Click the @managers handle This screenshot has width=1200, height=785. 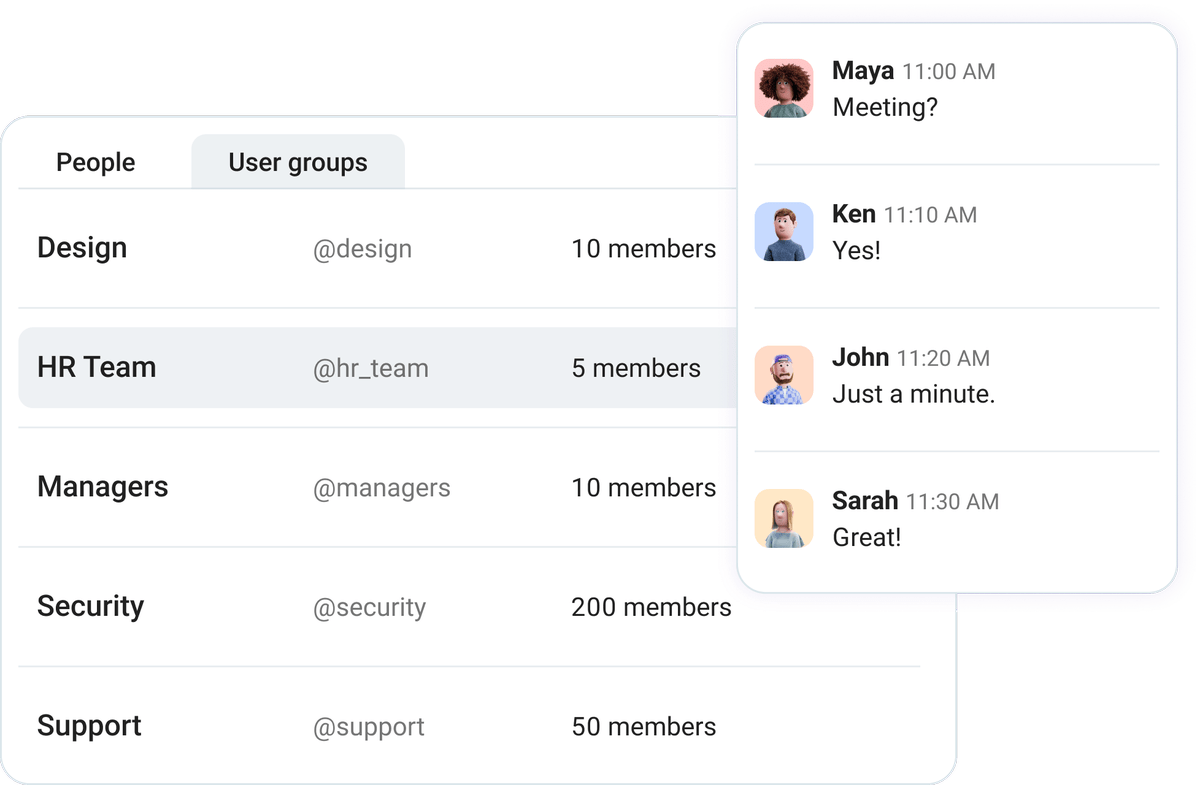tap(382, 488)
